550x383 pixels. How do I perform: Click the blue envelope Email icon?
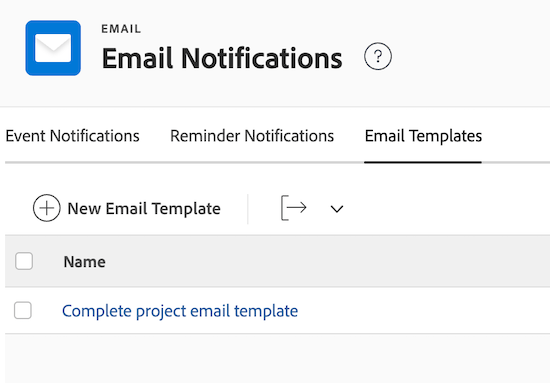click(x=53, y=48)
